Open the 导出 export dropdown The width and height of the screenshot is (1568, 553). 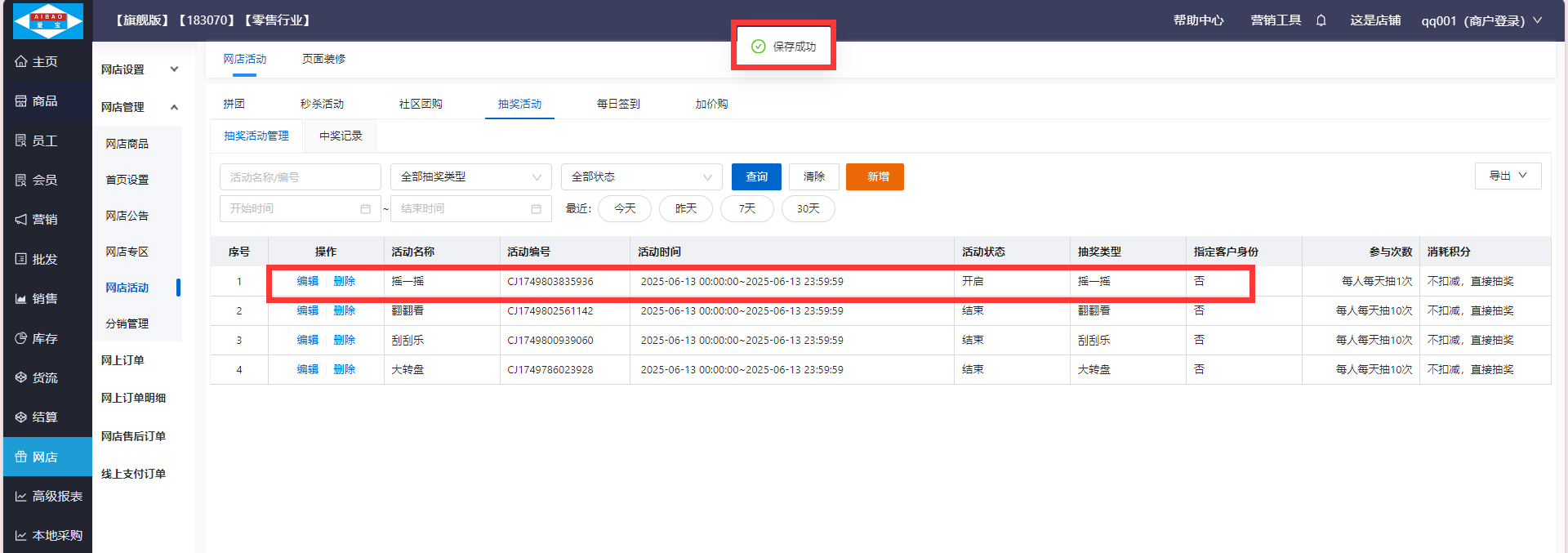pos(1507,176)
